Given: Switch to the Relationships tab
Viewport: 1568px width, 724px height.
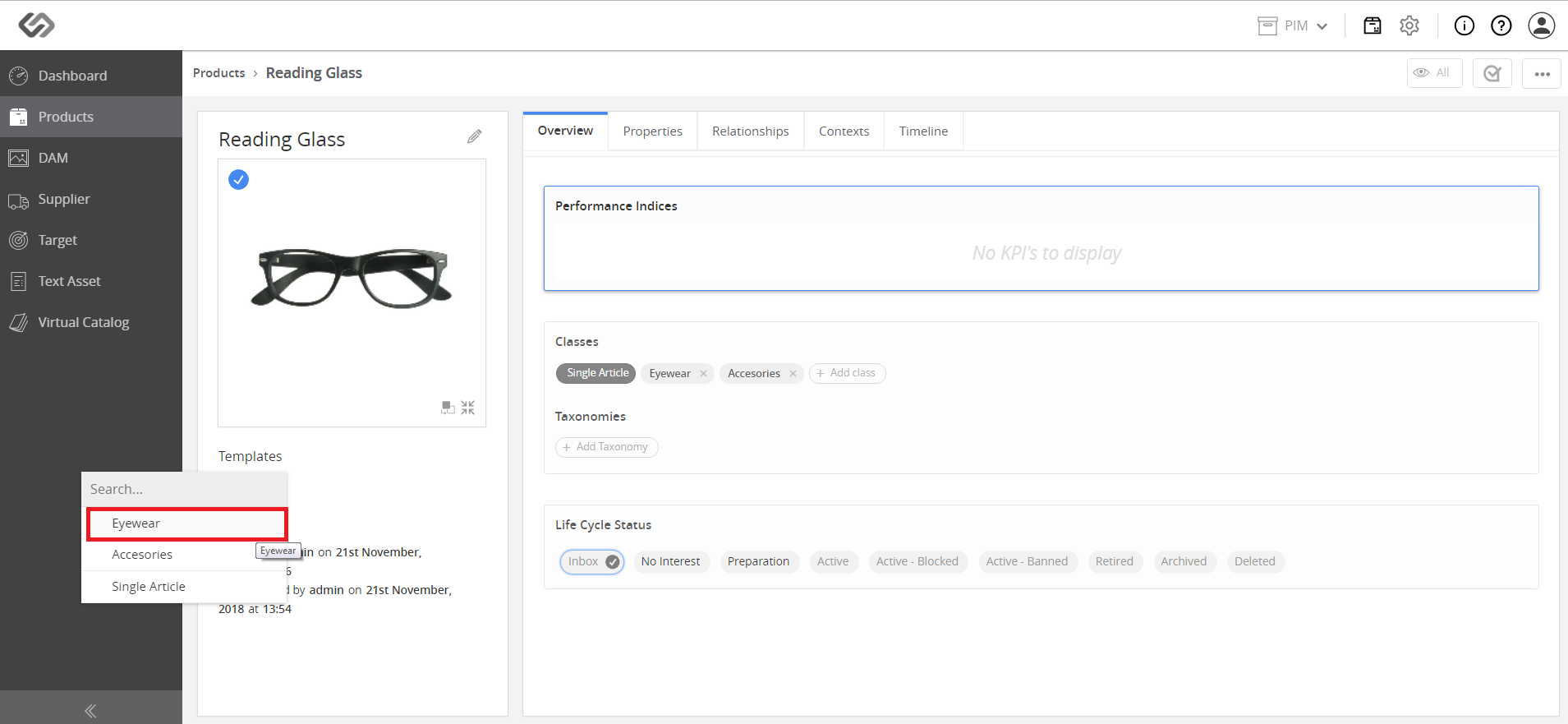Looking at the screenshot, I should [x=750, y=131].
